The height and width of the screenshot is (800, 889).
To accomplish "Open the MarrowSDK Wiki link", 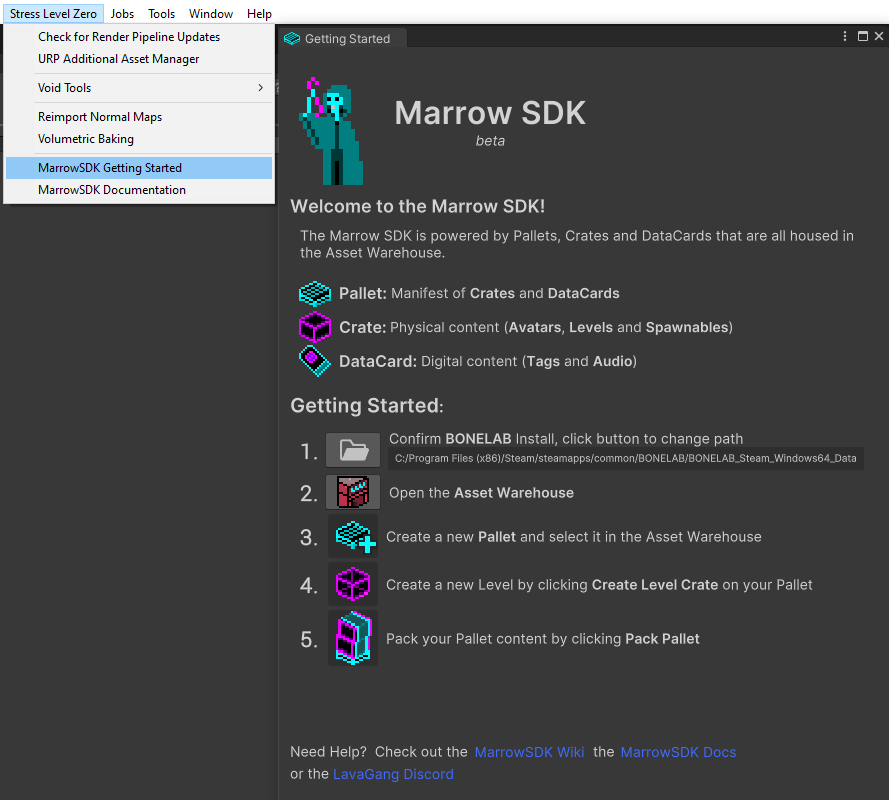I will point(529,752).
